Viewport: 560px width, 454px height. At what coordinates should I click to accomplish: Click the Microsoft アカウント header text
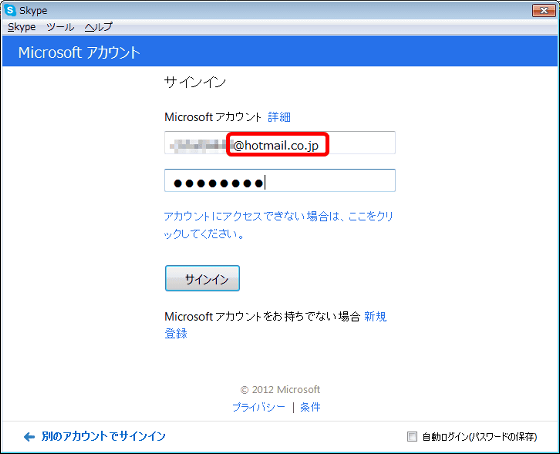(79, 53)
